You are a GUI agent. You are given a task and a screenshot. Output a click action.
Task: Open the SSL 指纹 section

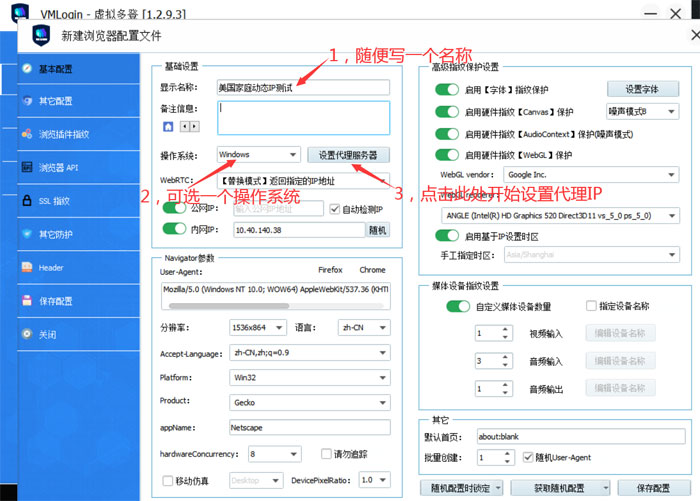pyautogui.click(x=79, y=201)
